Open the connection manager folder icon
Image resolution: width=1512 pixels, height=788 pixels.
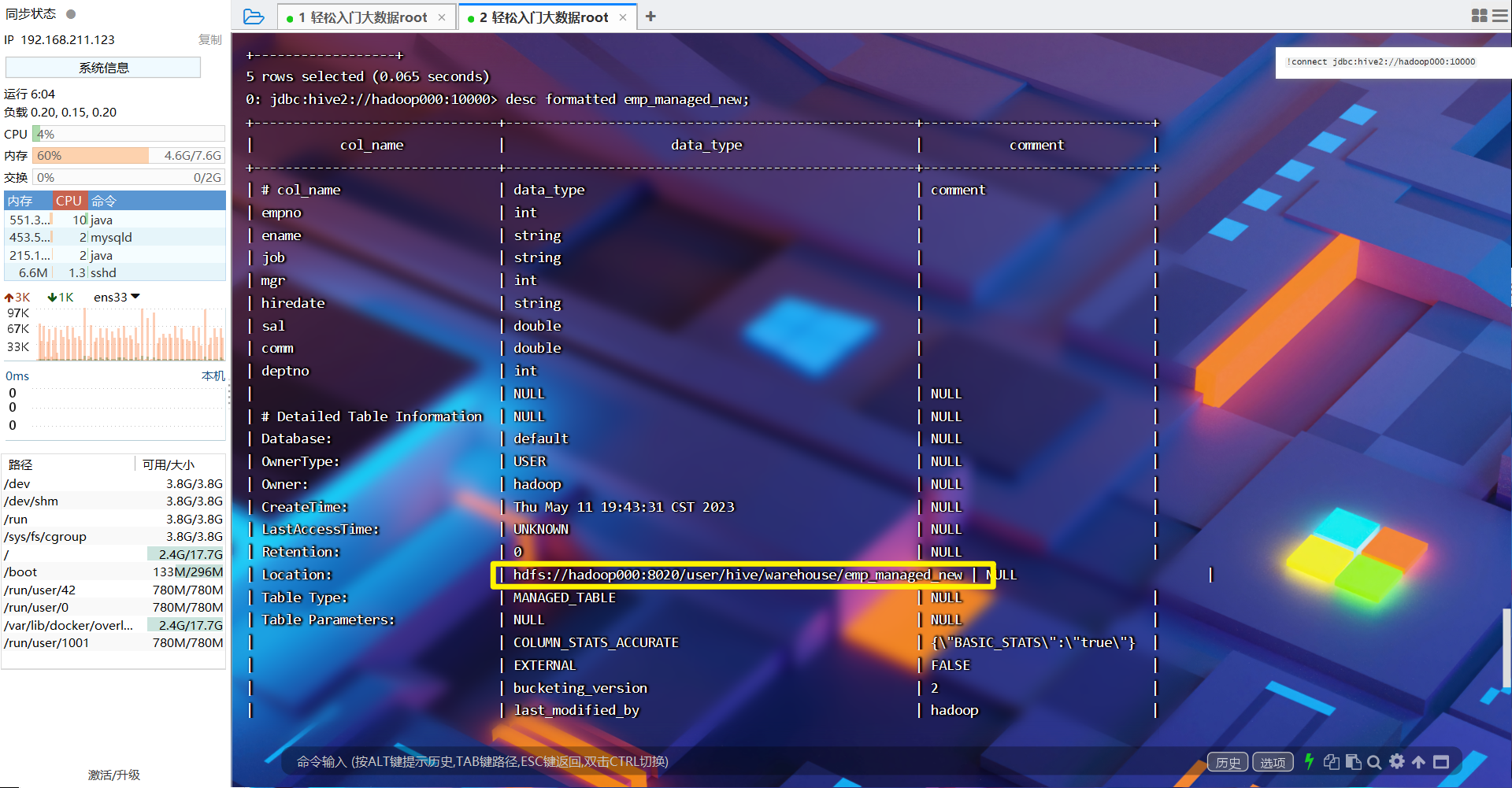(252, 16)
